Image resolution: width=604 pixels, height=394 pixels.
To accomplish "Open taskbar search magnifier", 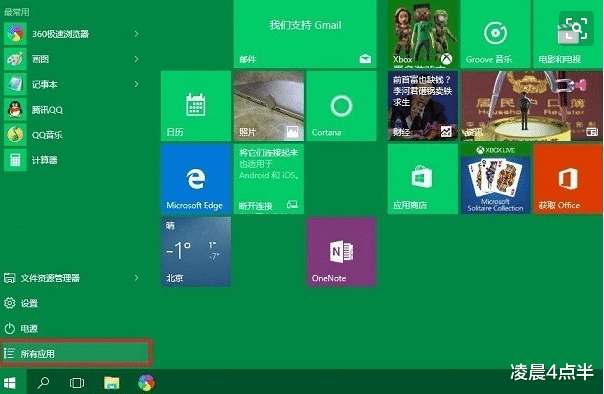I will pyautogui.click(x=43, y=382).
